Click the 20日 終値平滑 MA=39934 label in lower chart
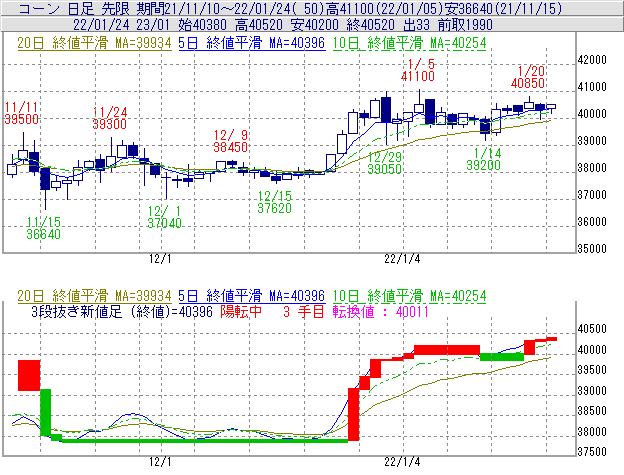The width and height of the screenshot is (624, 475). click(94, 296)
